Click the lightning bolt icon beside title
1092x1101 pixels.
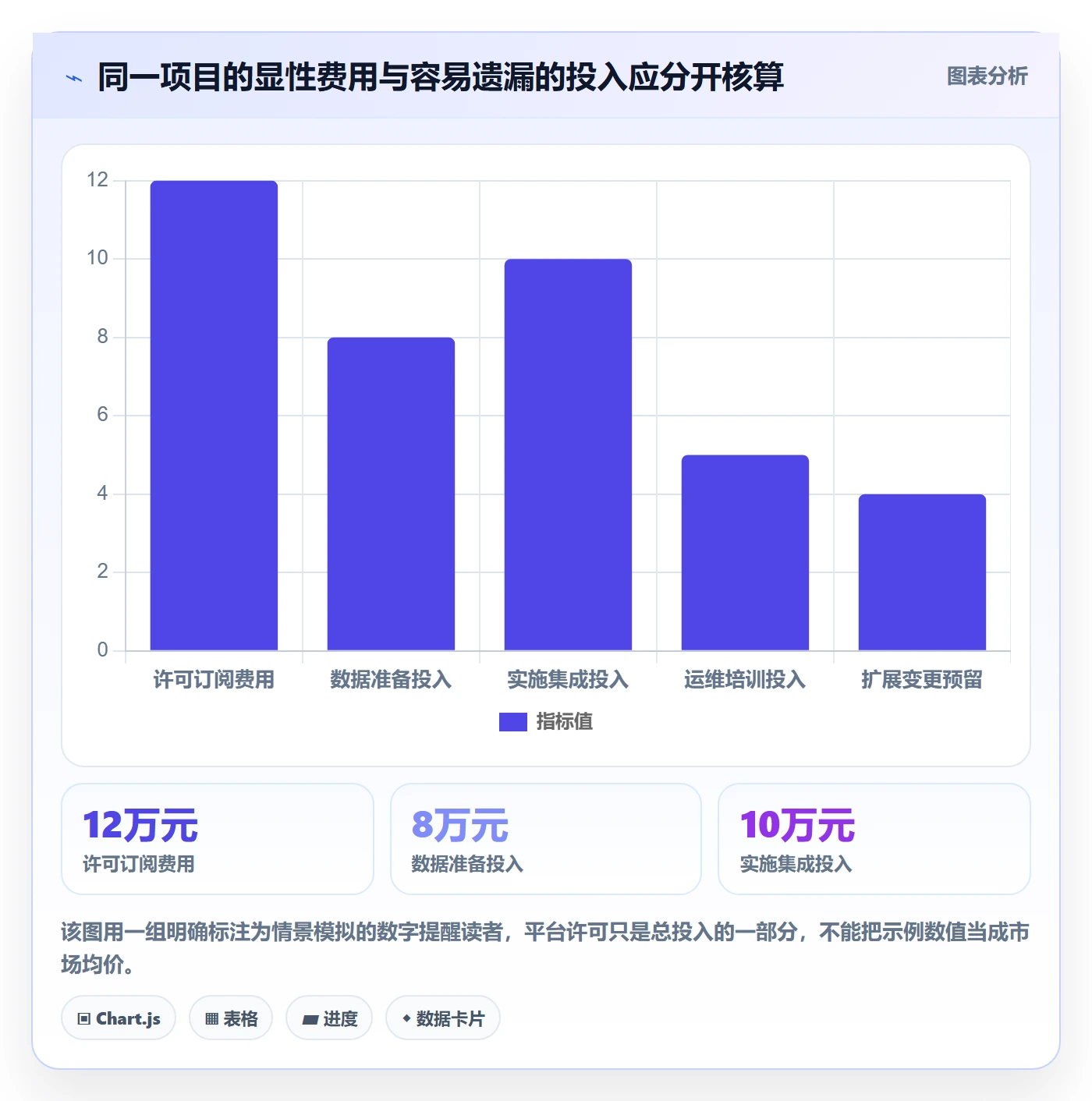pyautogui.click(x=74, y=78)
